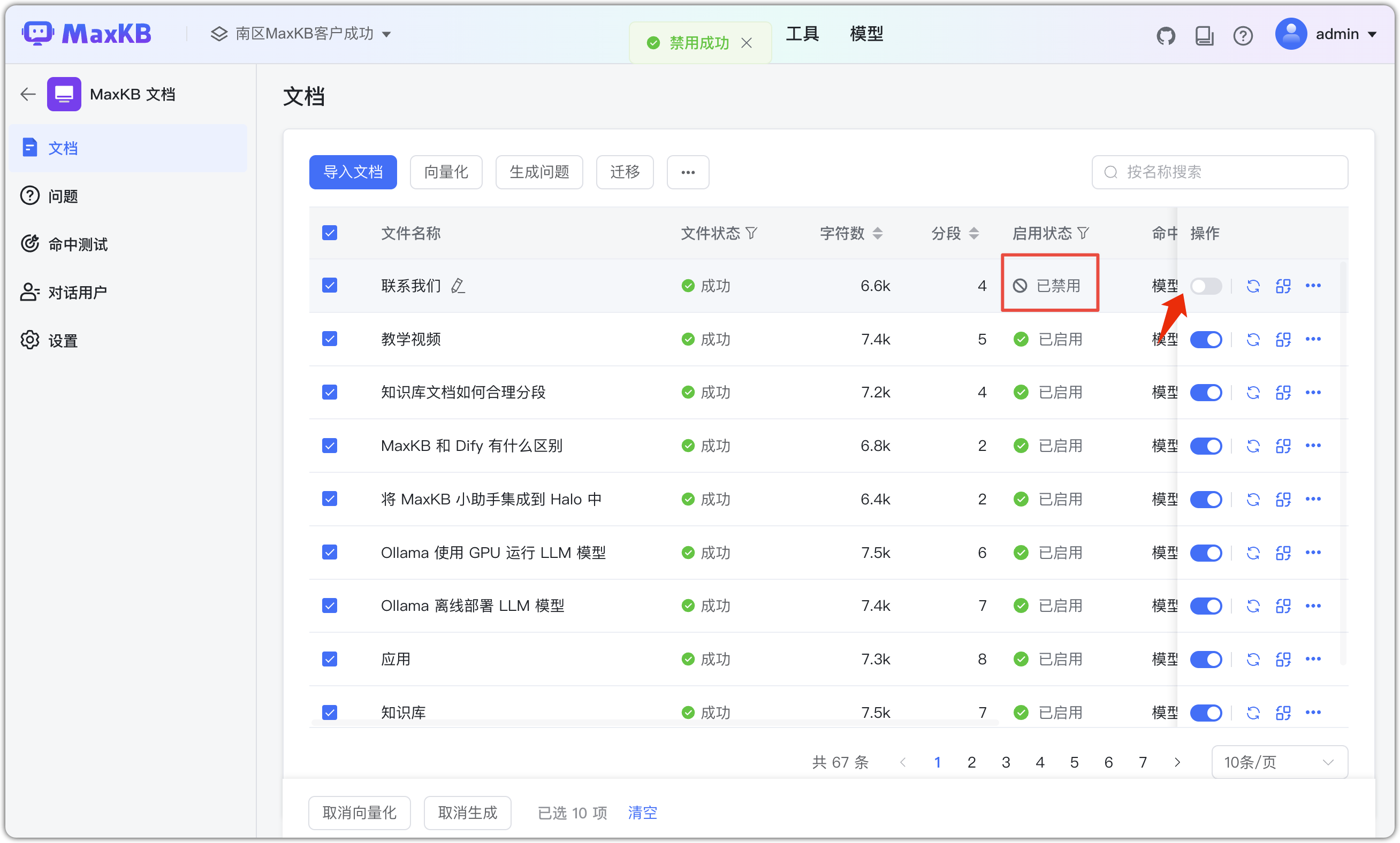The width and height of the screenshot is (1400, 843).
Task: Click the 迁移 button
Action: [625, 172]
